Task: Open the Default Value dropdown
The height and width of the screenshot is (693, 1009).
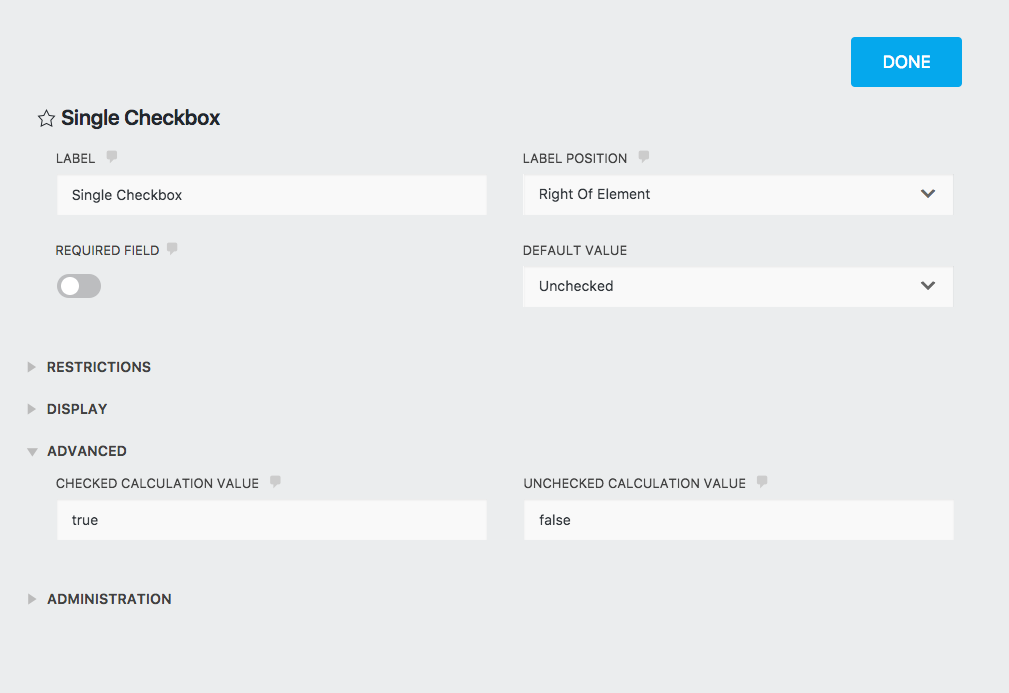Action: tap(737, 287)
